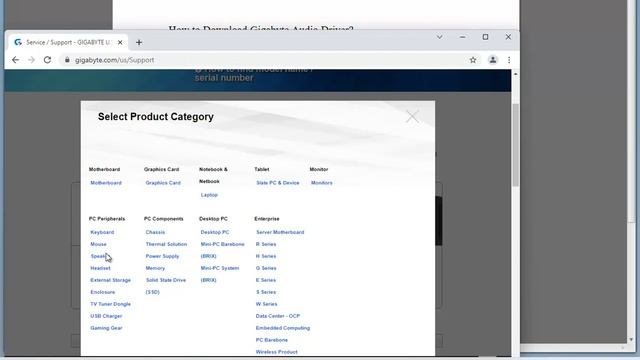Open the S Series enterprise link

click(x=266, y=292)
